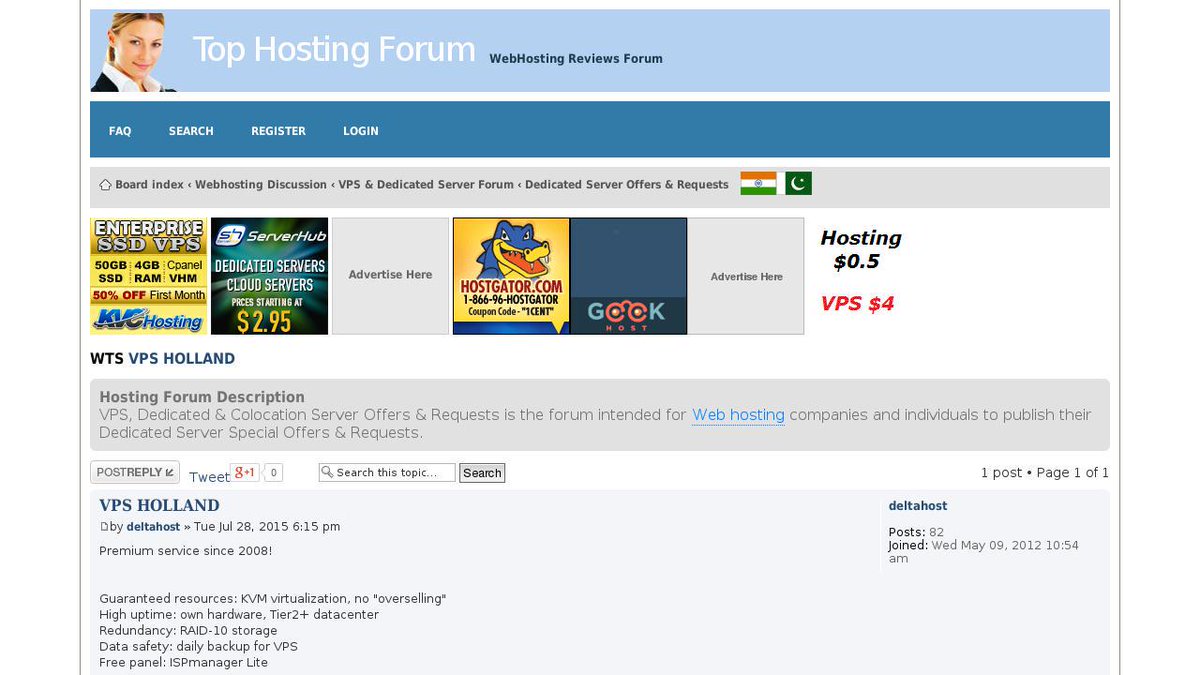Open the KVC Hosting Enterprise SSD VPS banner
Screen dimensions: 1200x675
tap(148, 275)
